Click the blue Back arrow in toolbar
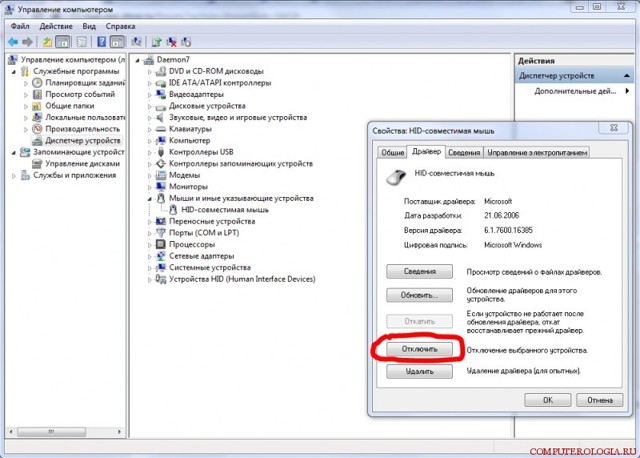 [x=13, y=42]
